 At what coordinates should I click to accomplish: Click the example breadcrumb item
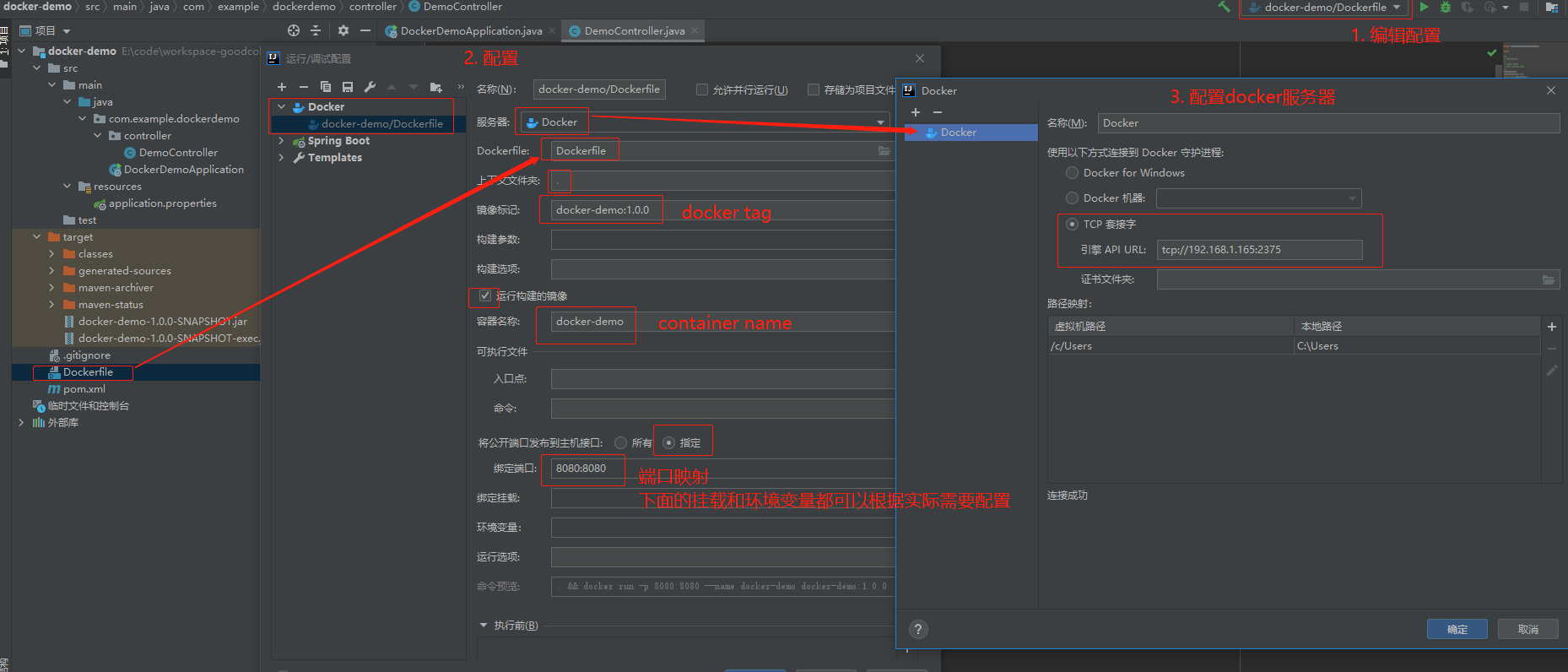238,7
